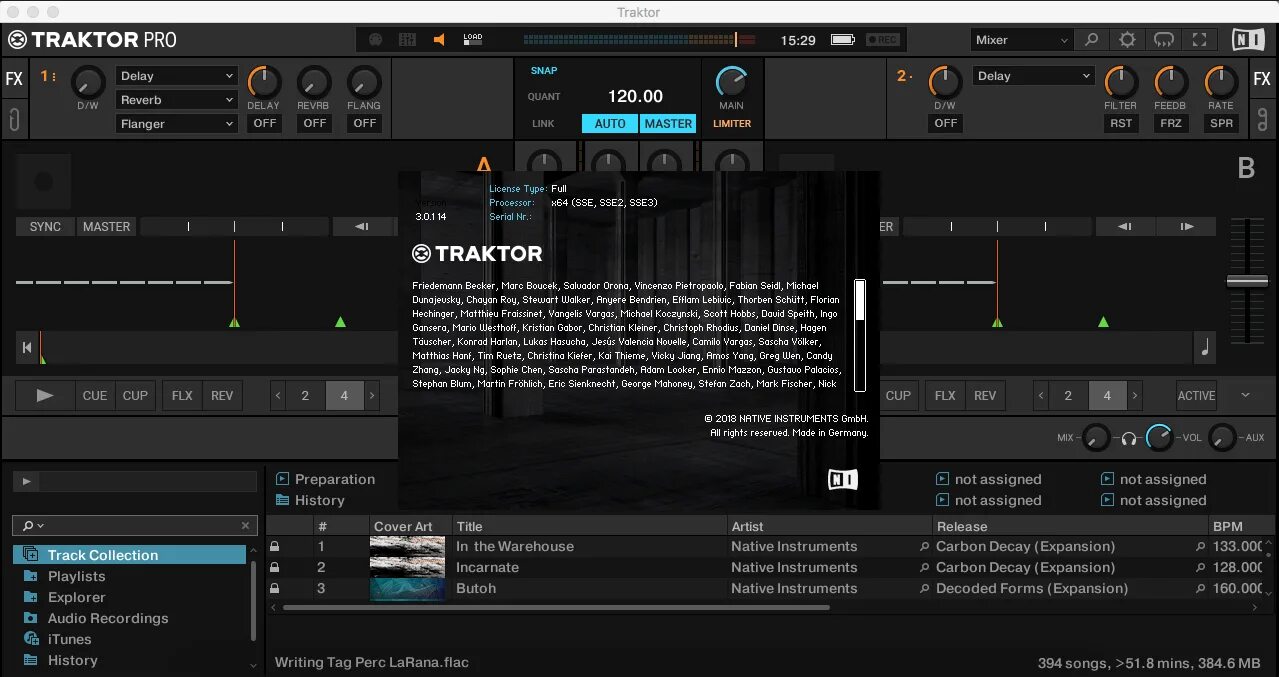Decrease Deck A loop size arrow
The width and height of the screenshot is (1279, 677).
(x=278, y=396)
